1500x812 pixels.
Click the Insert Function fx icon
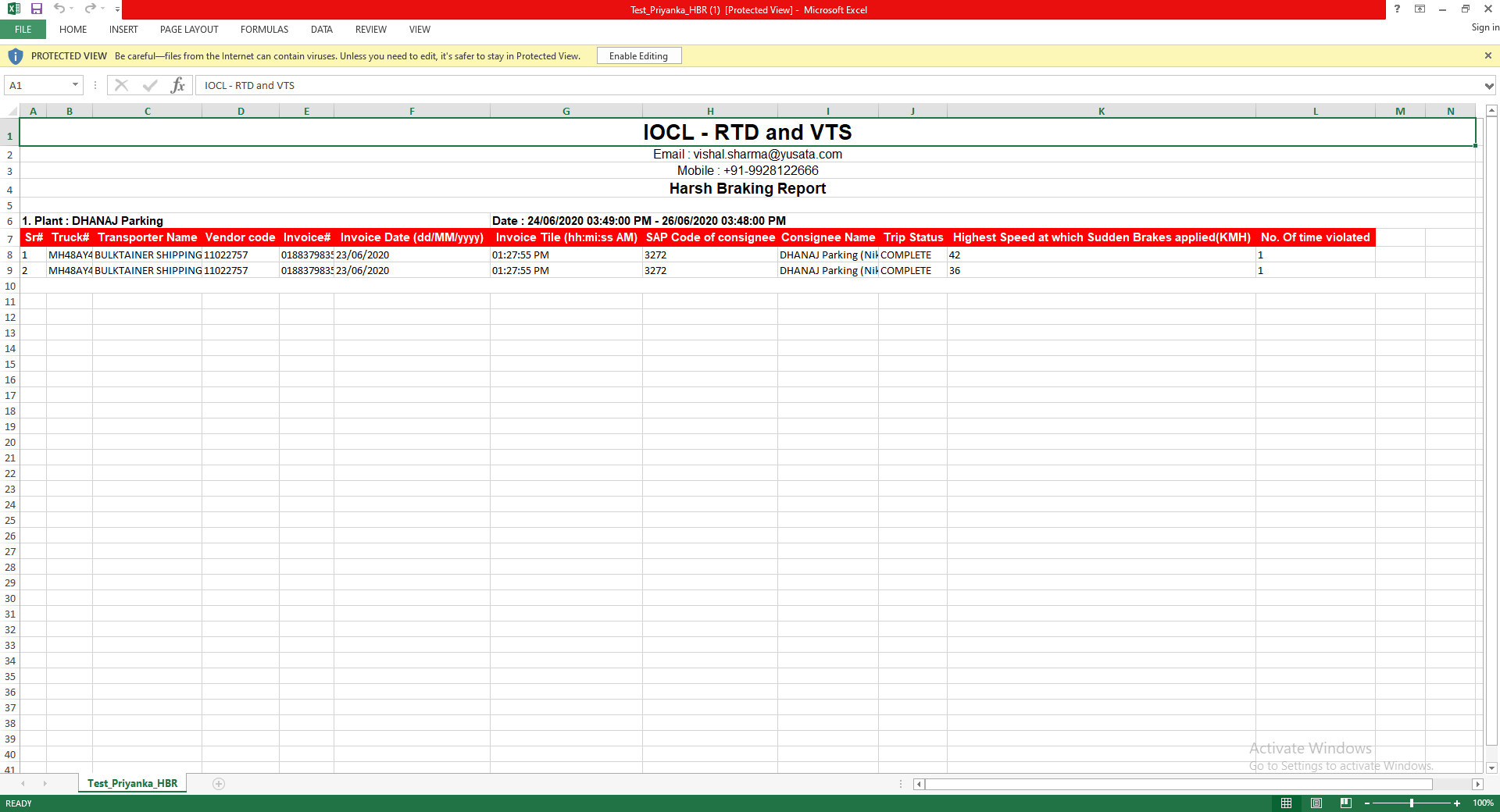(x=178, y=85)
